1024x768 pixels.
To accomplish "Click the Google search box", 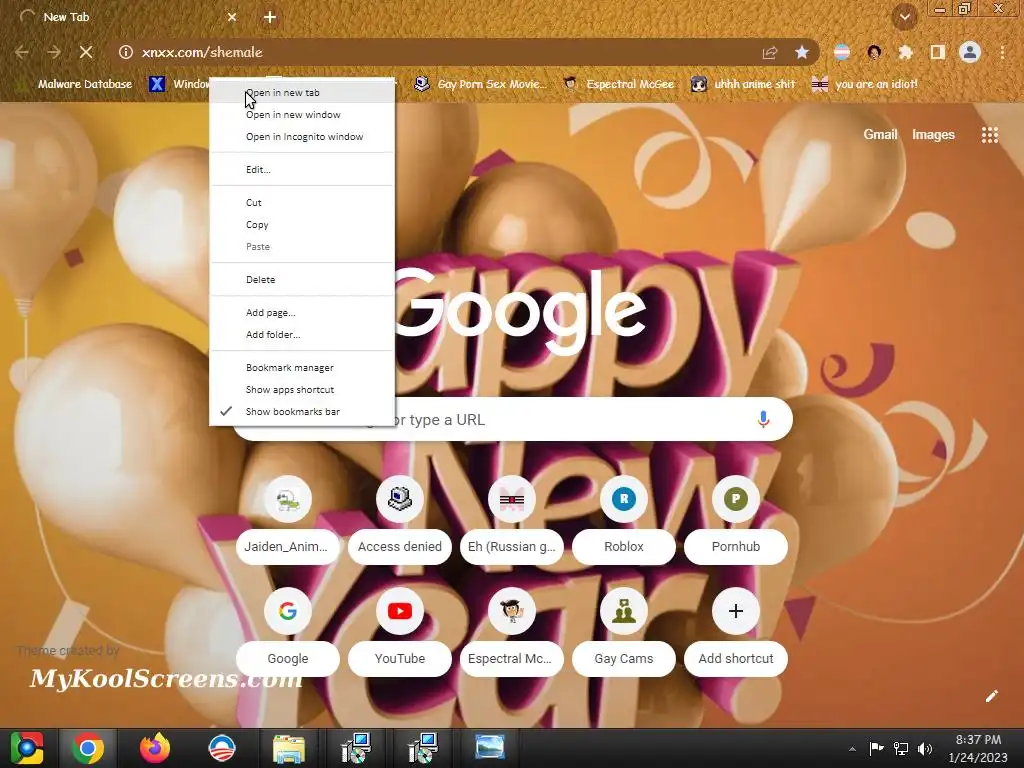I will (x=513, y=419).
